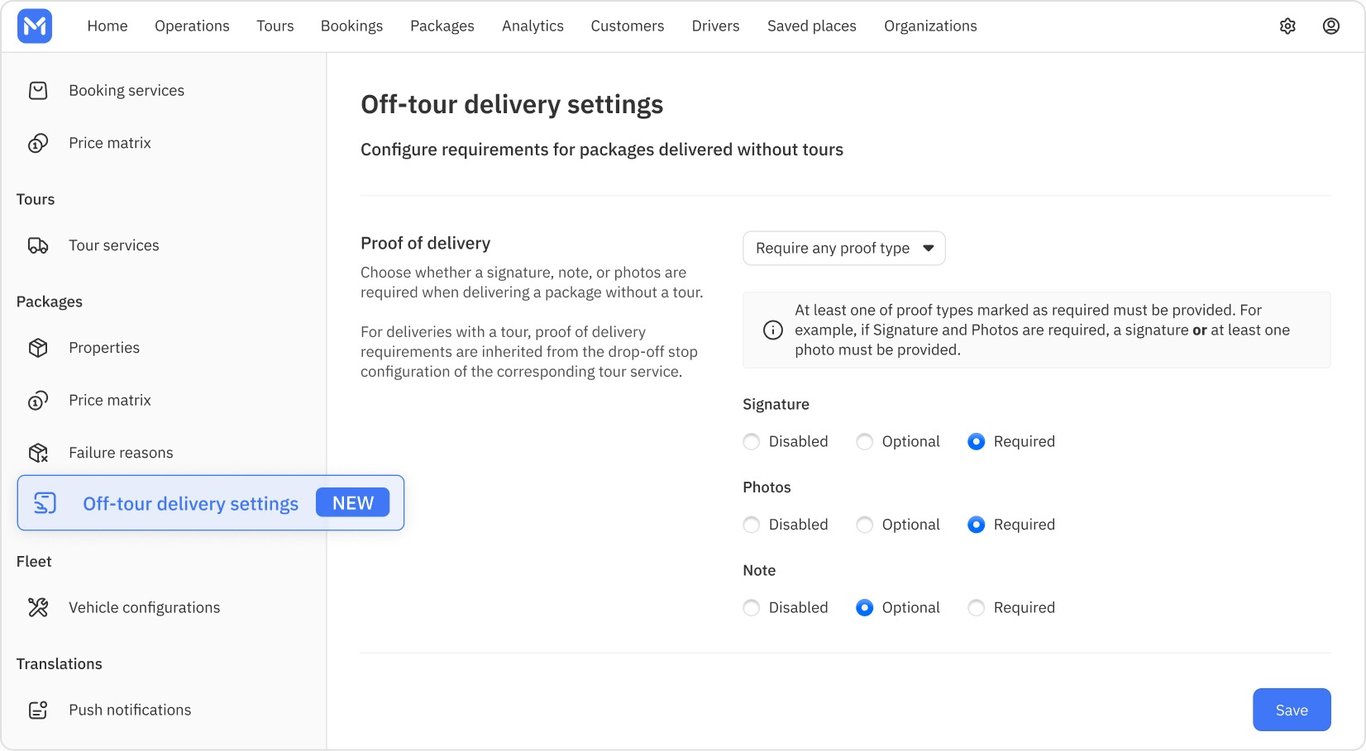
Task: Save the delivery settings
Action: (x=1292, y=710)
